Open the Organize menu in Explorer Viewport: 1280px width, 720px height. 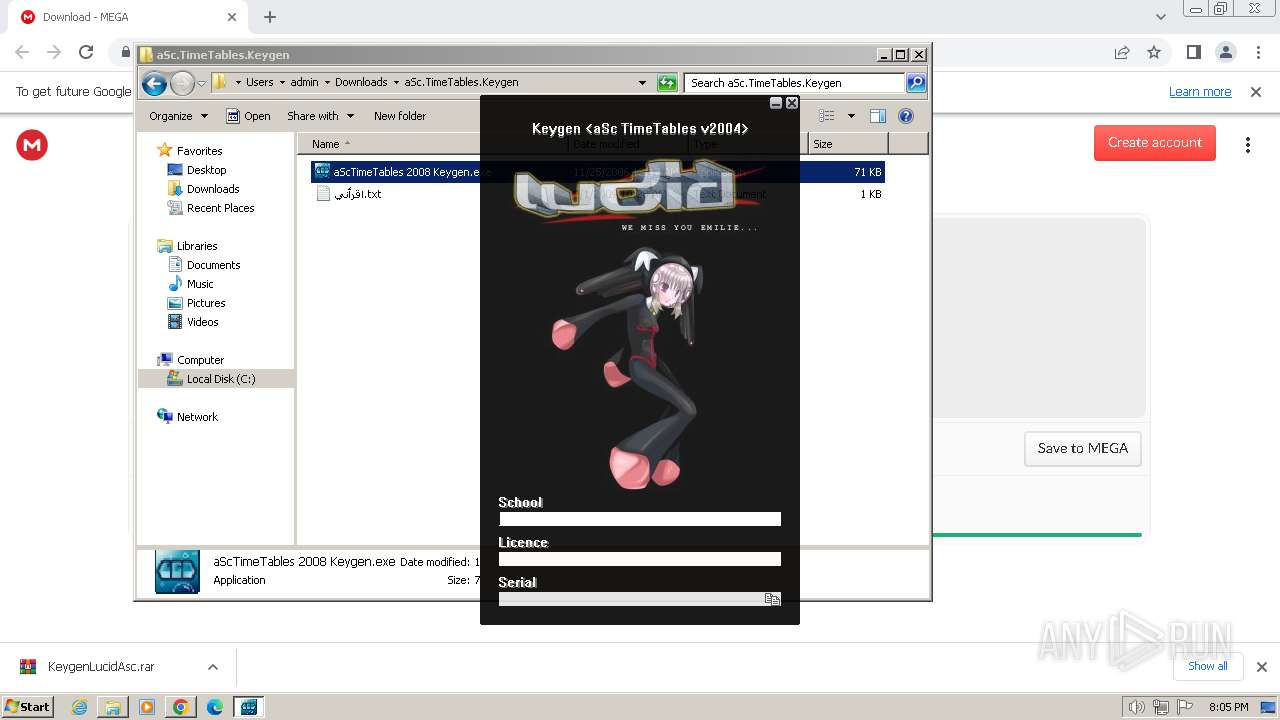point(178,116)
